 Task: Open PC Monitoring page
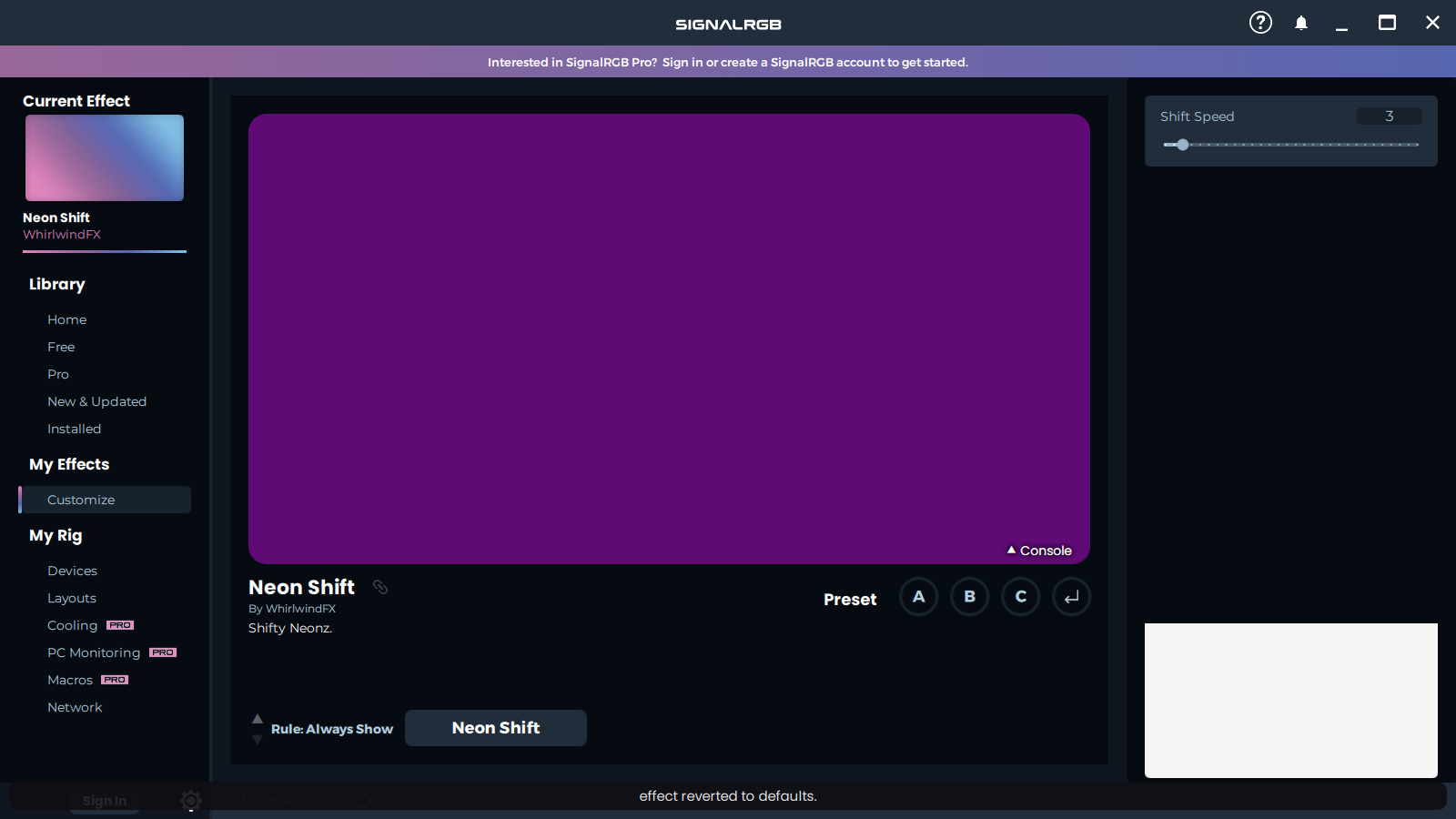(94, 652)
